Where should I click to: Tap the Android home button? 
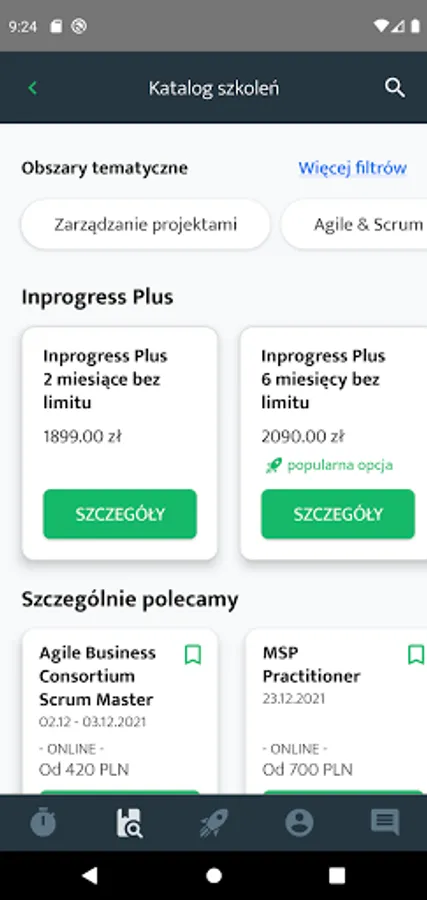pyautogui.click(x=214, y=875)
